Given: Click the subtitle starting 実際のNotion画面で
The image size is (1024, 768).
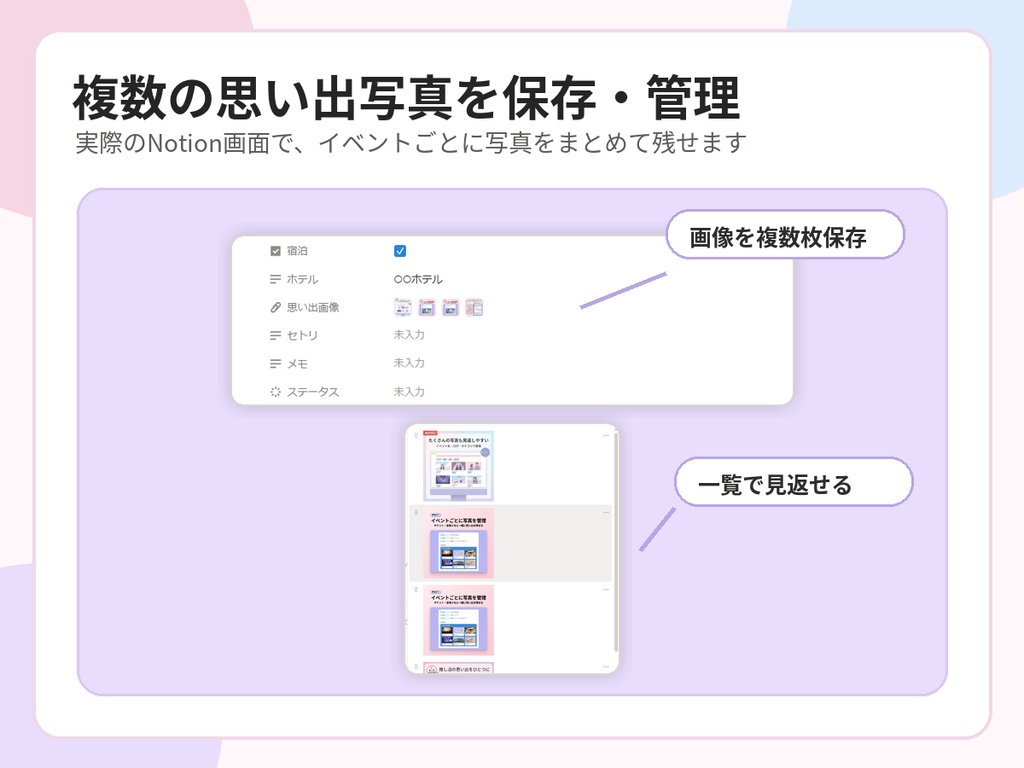Looking at the screenshot, I should [411, 143].
